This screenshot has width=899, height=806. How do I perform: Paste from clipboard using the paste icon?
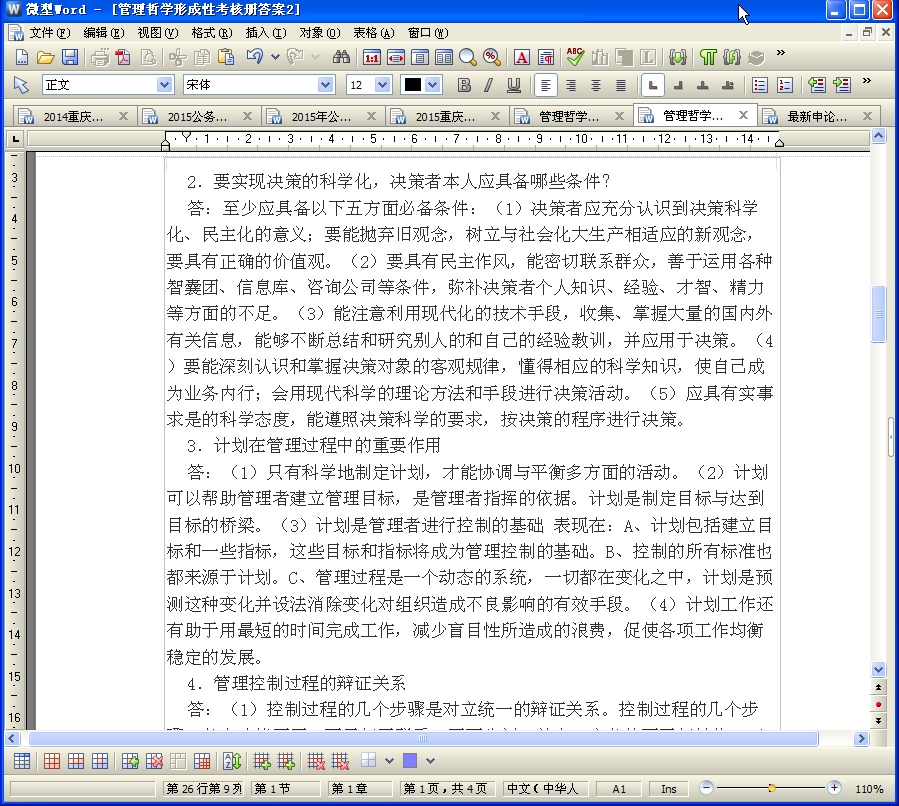pos(226,57)
